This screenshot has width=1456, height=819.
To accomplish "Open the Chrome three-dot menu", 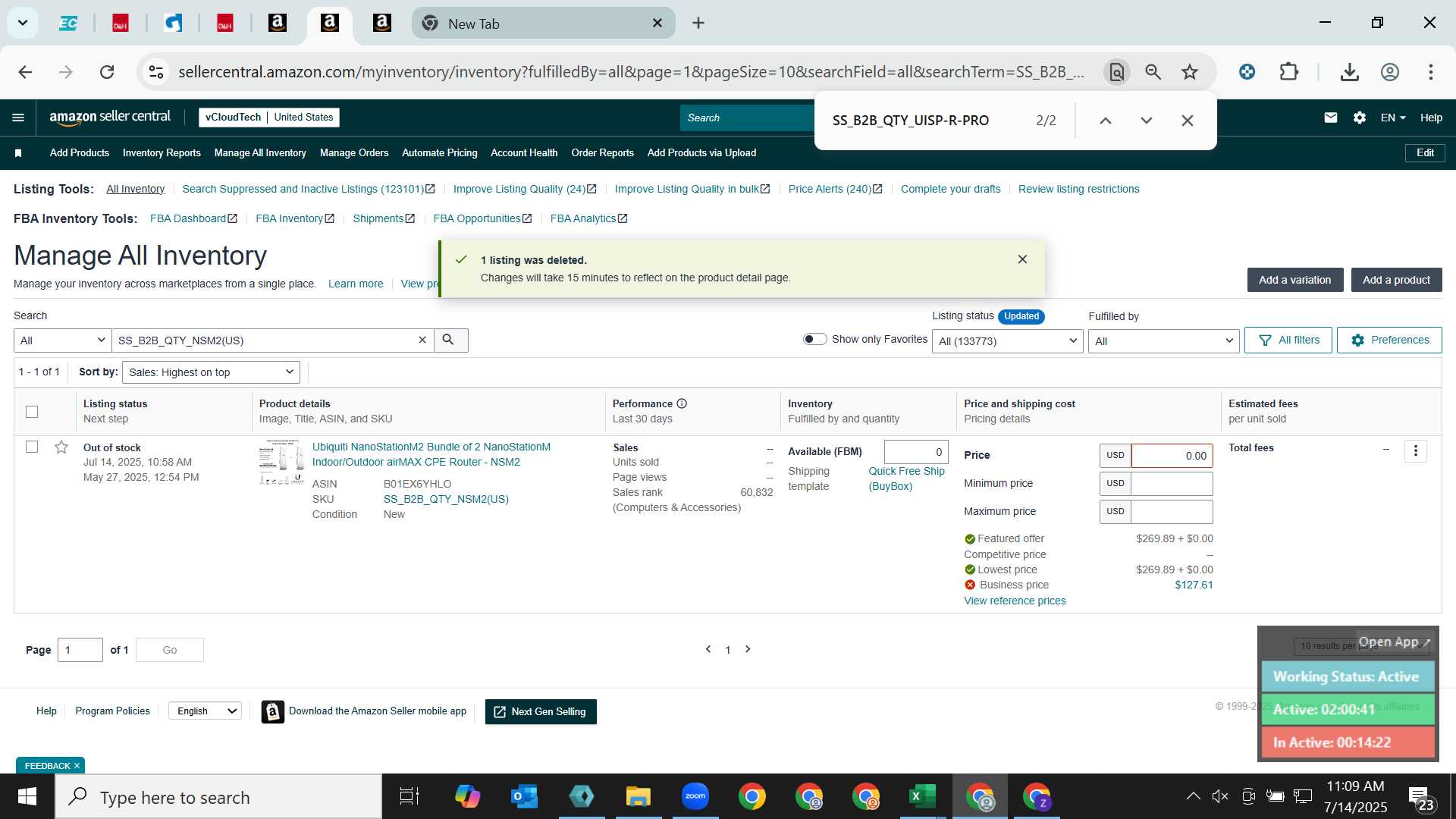I will click(1430, 72).
